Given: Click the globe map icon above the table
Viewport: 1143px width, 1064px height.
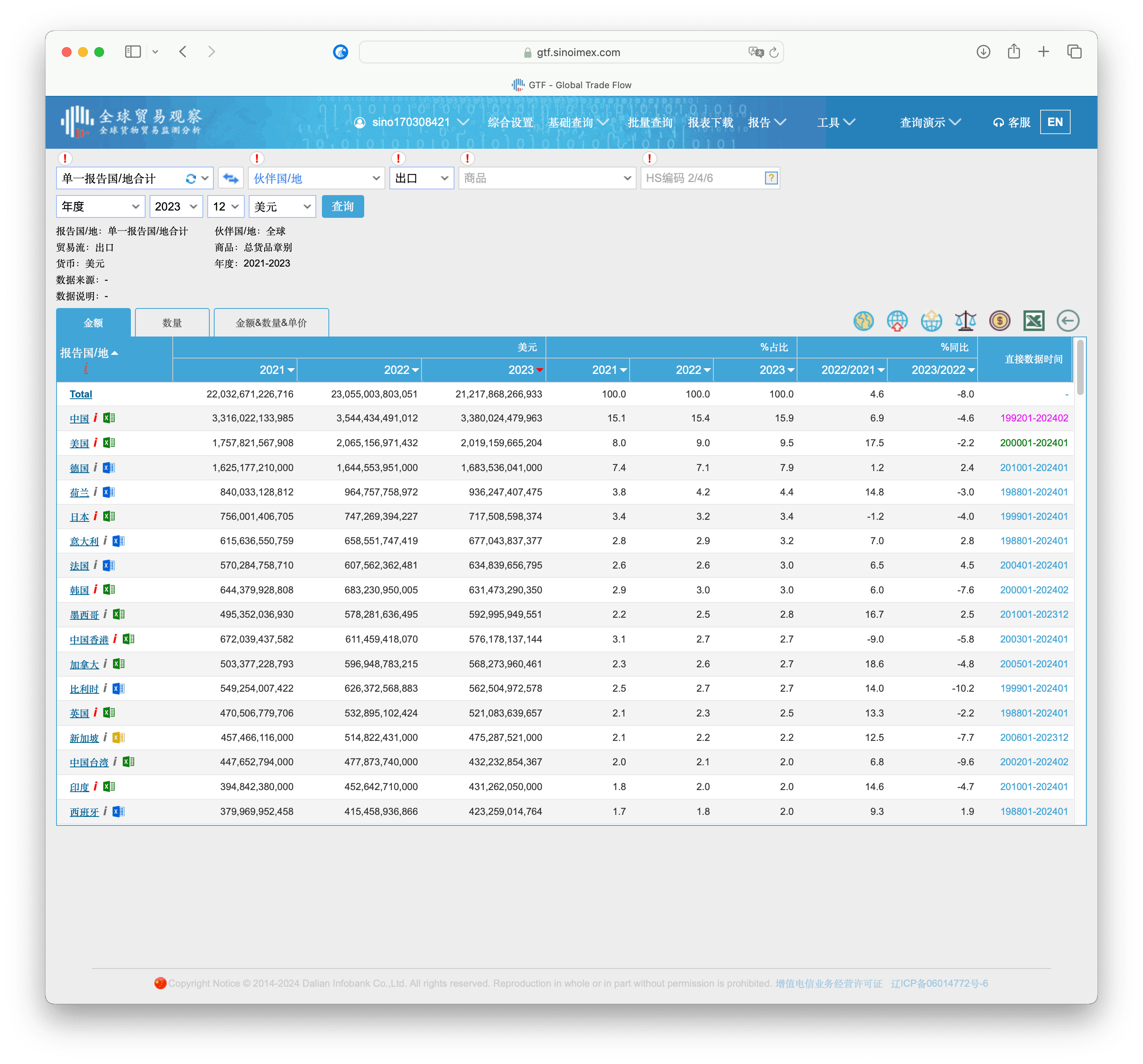Looking at the screenshot, I should click(x=863, y=321).
